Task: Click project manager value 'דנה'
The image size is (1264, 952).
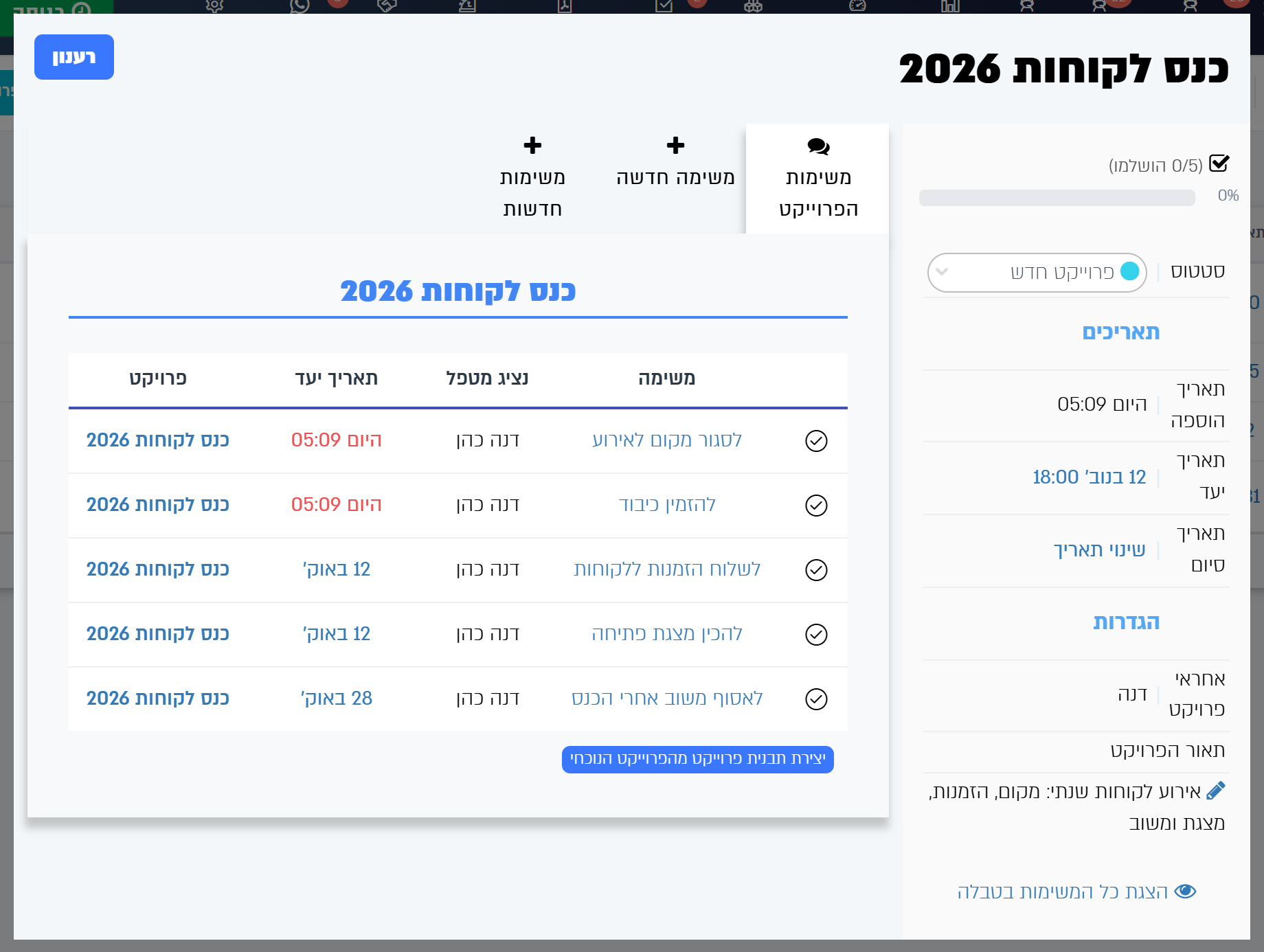Action: click(1132, 694)
